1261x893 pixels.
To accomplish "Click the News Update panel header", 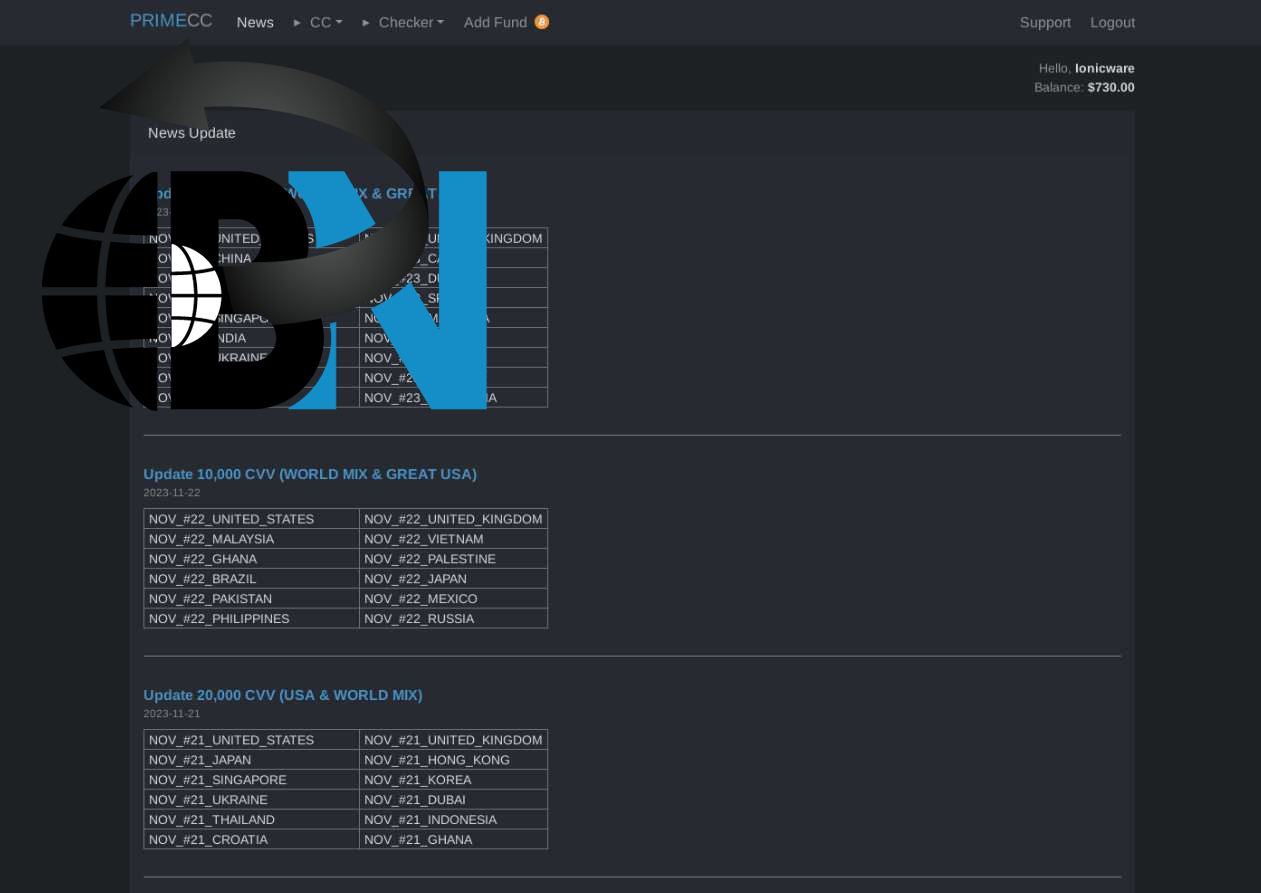I will click(192, 133).
